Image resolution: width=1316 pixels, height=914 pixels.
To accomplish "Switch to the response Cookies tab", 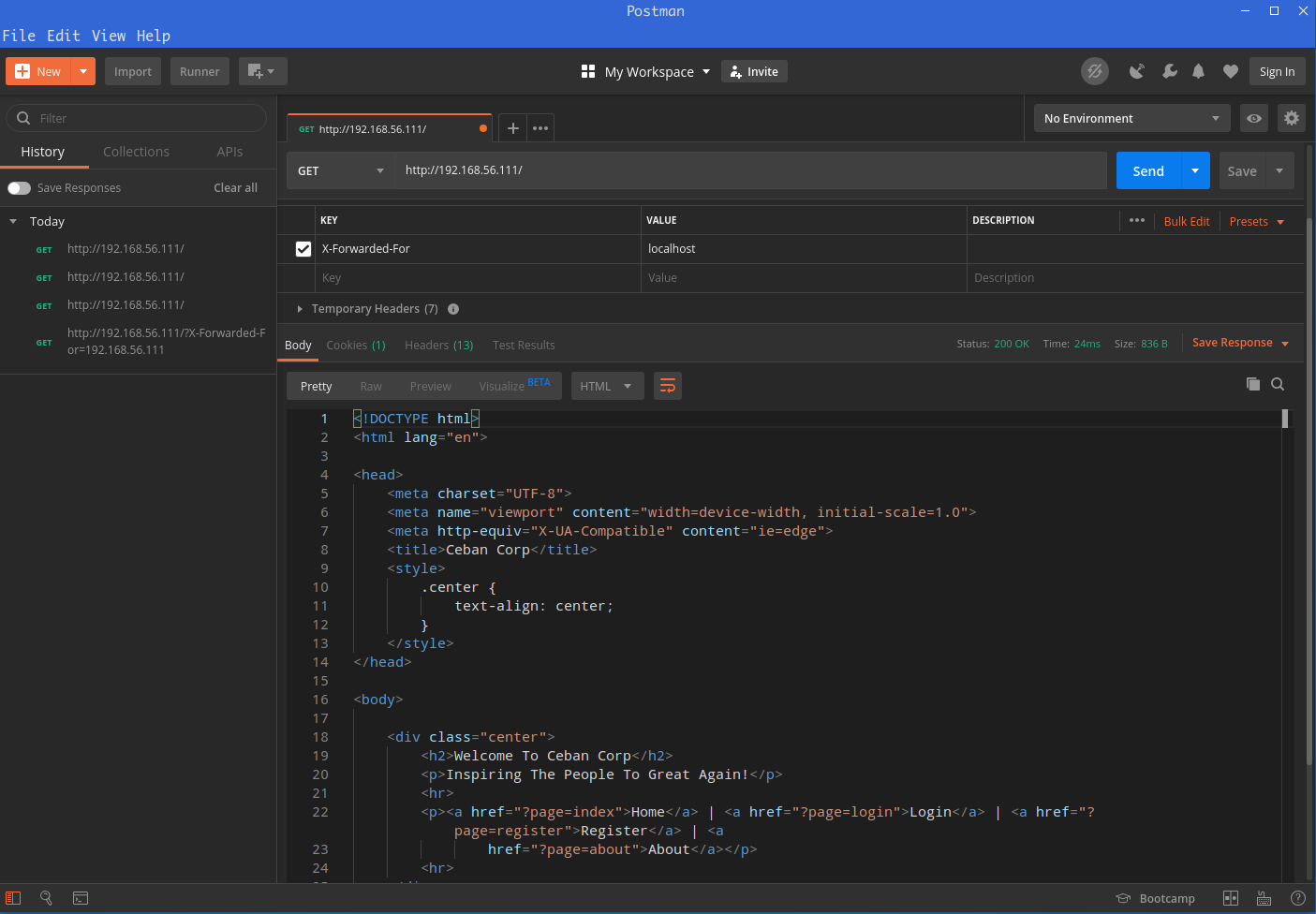I will 356,346.
